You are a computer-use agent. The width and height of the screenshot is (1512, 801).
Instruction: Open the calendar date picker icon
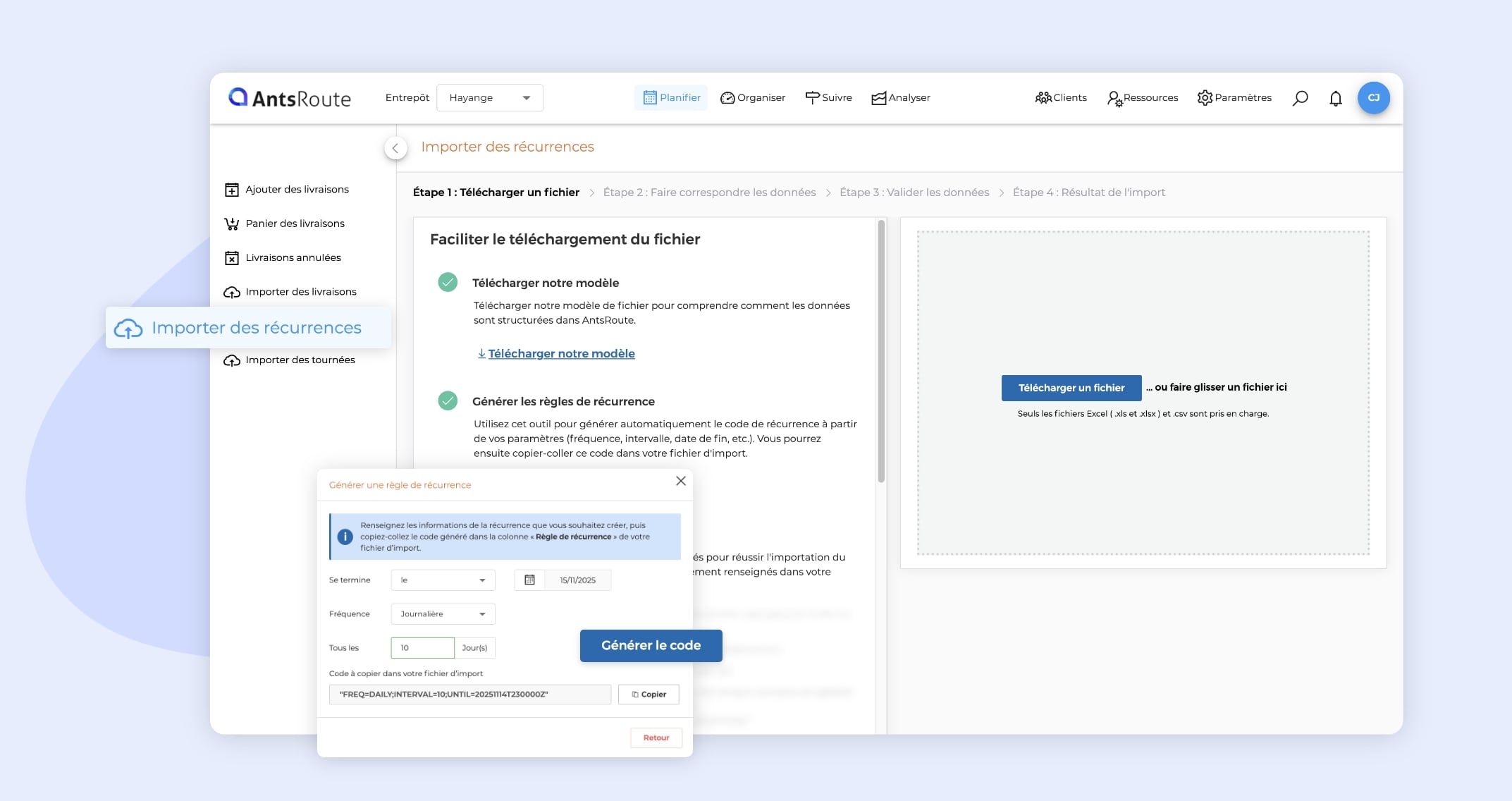tap(529, 580)
